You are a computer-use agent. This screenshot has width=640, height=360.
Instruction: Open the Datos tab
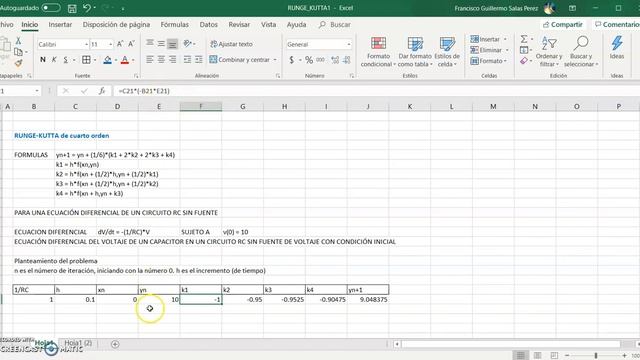209,24
